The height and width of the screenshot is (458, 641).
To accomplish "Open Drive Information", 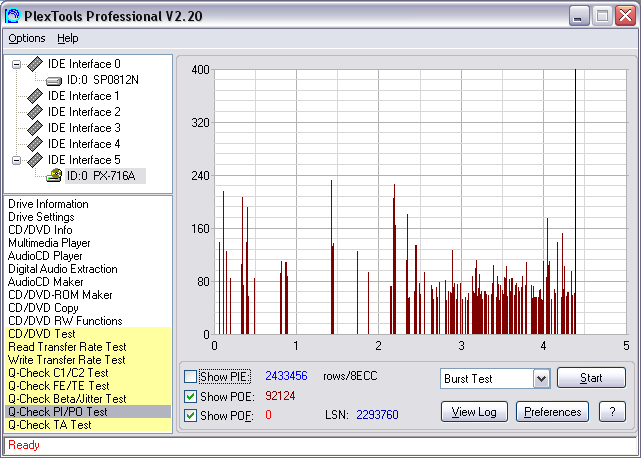I will pyautogui.click(x=48, y=204).
